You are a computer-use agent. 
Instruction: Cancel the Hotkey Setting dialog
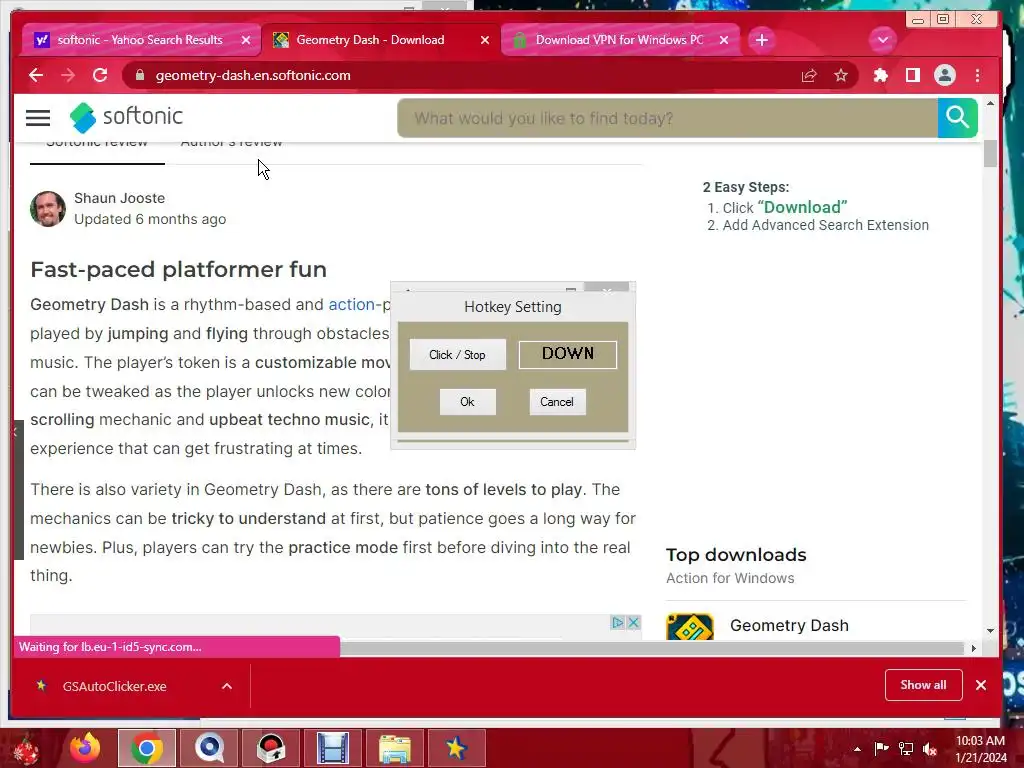pyautogui.click(x=557, y=402)
